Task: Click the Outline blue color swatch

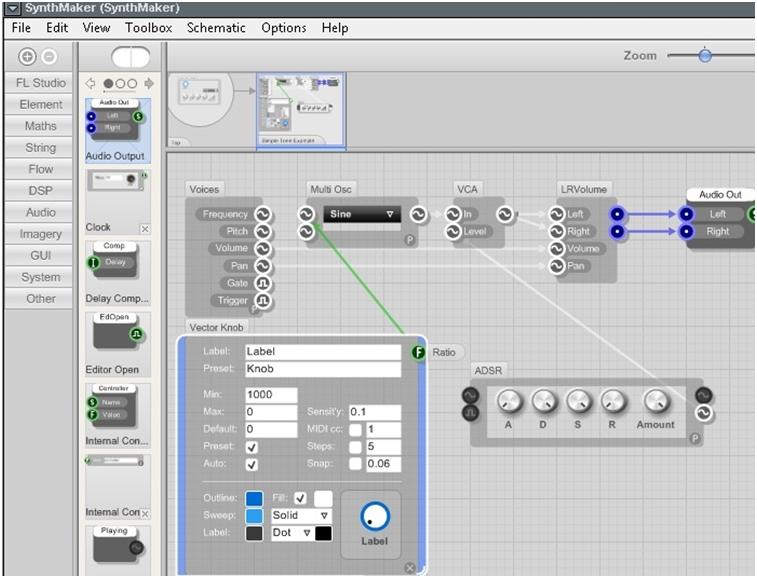Action: (x=254, y=498)
